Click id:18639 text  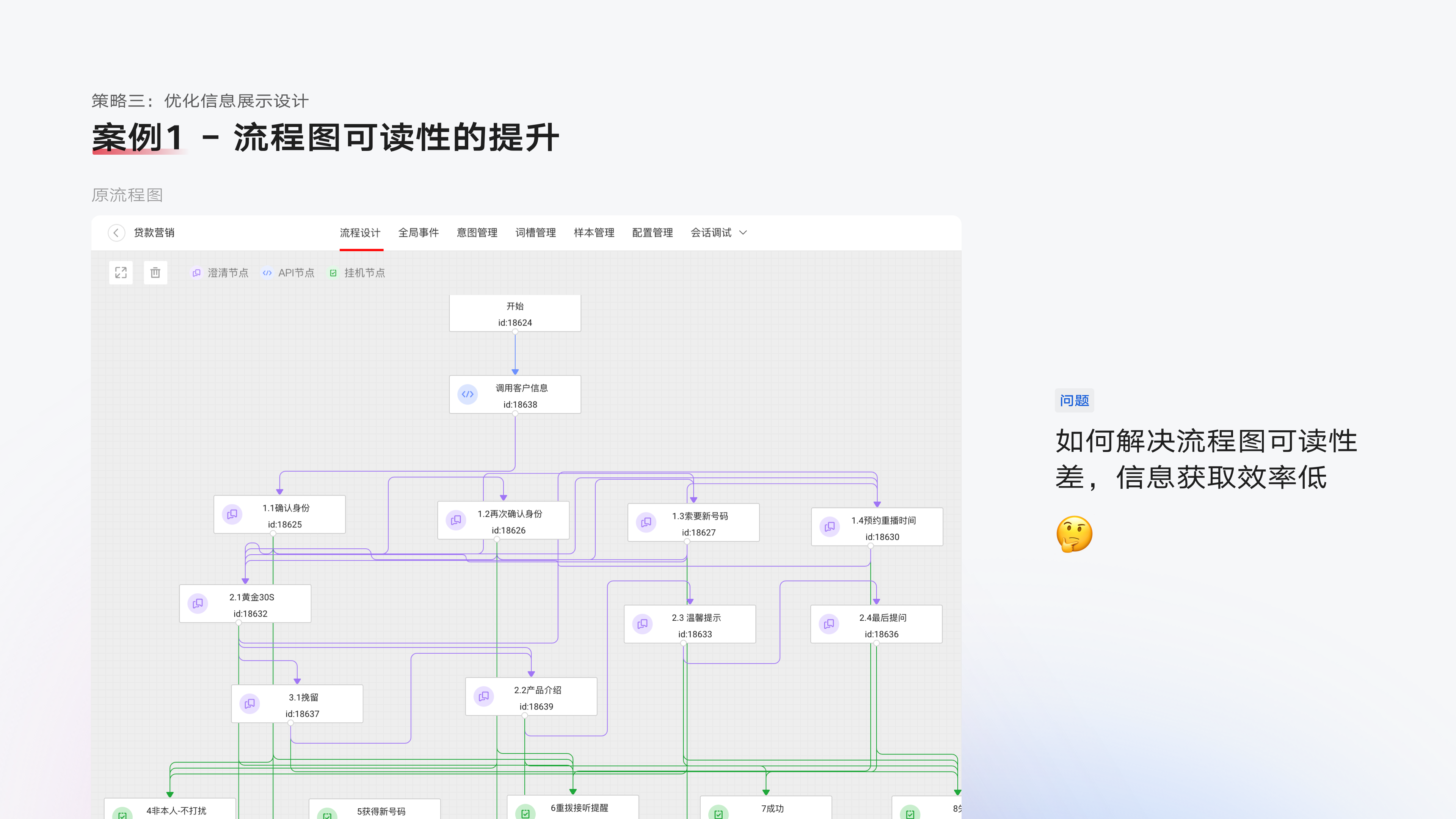coord(537,707)
